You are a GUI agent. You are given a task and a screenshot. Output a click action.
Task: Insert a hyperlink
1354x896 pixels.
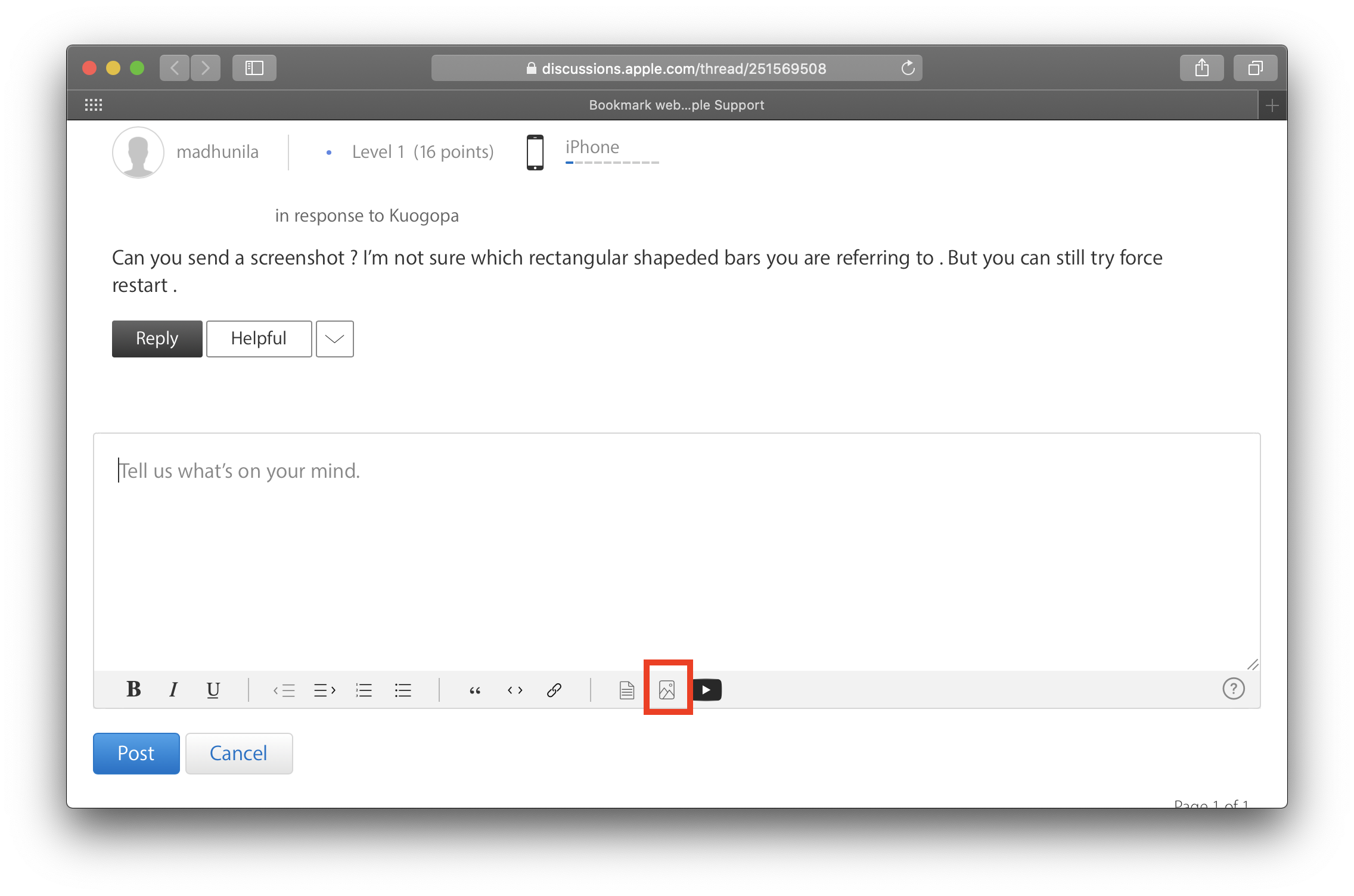click(x=554, y=690)
